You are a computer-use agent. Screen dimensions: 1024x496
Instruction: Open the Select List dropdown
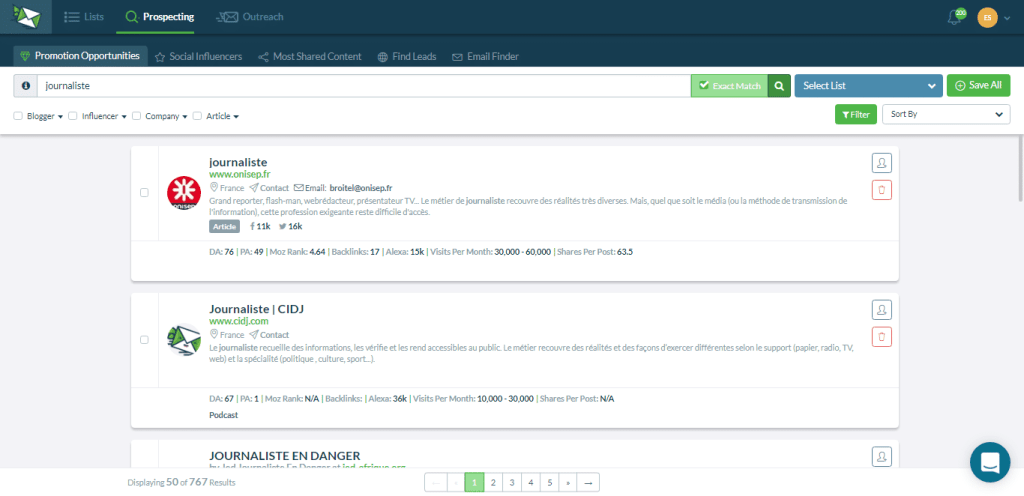click(869, 85)
